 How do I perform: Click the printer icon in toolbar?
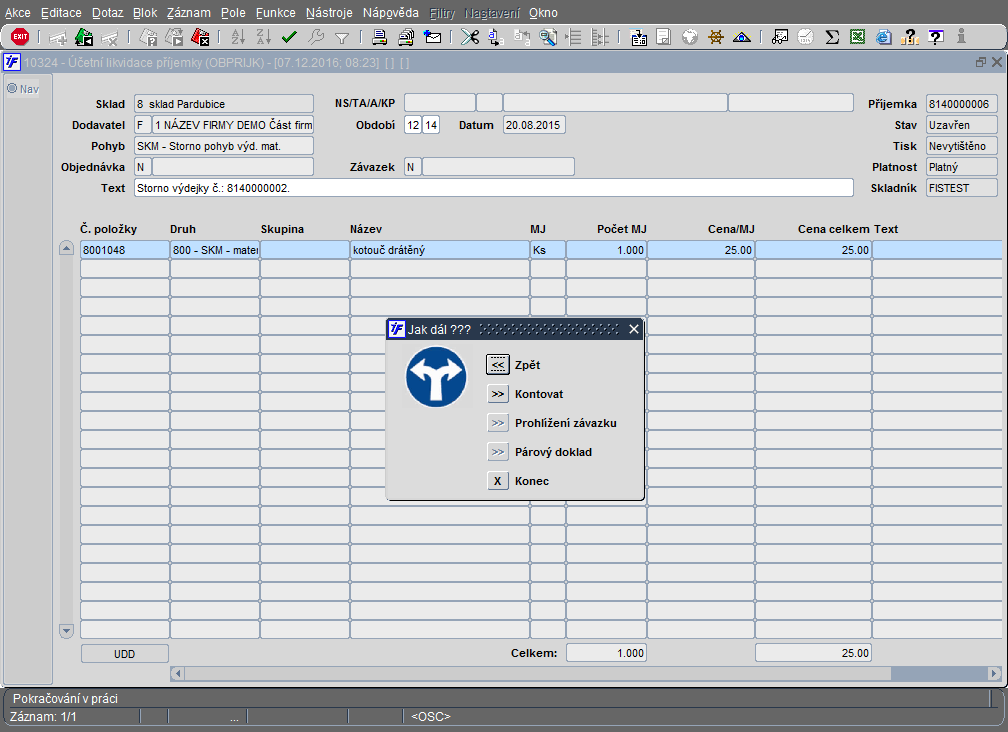coord(379,37)
